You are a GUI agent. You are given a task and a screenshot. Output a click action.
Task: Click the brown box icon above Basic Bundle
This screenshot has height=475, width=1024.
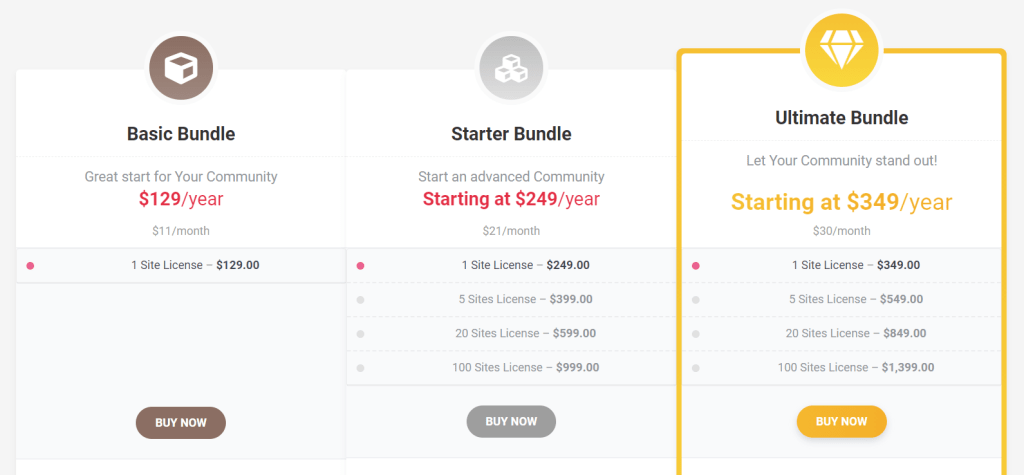point(181,69)
